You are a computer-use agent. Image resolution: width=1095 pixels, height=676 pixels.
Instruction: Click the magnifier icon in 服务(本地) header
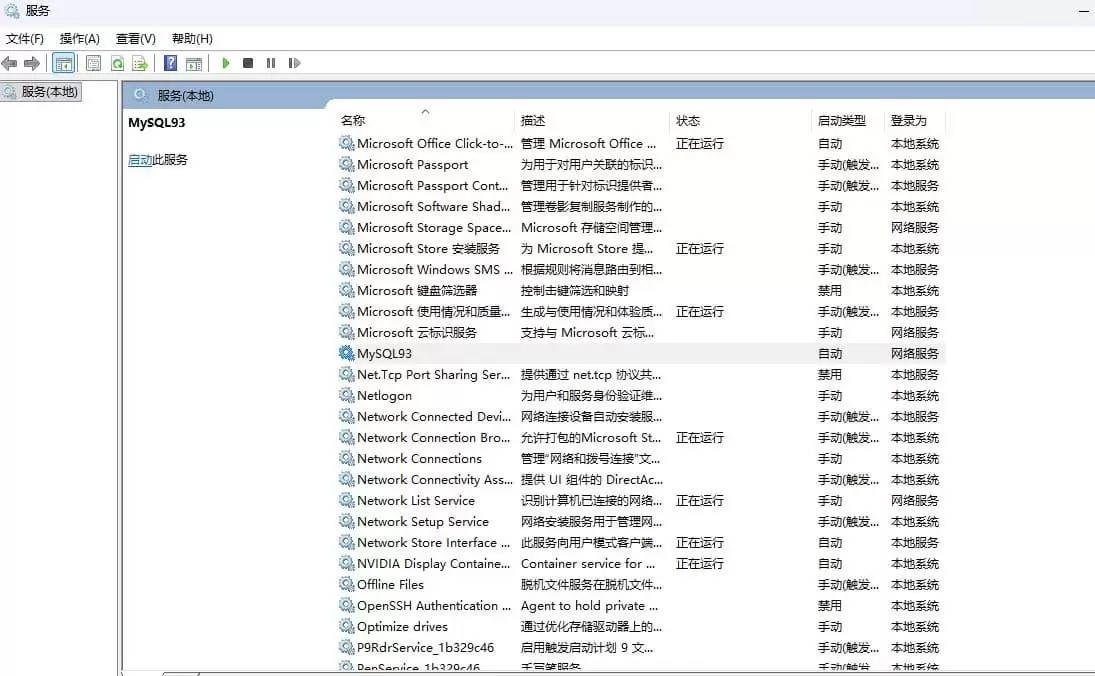pos(141,95)
